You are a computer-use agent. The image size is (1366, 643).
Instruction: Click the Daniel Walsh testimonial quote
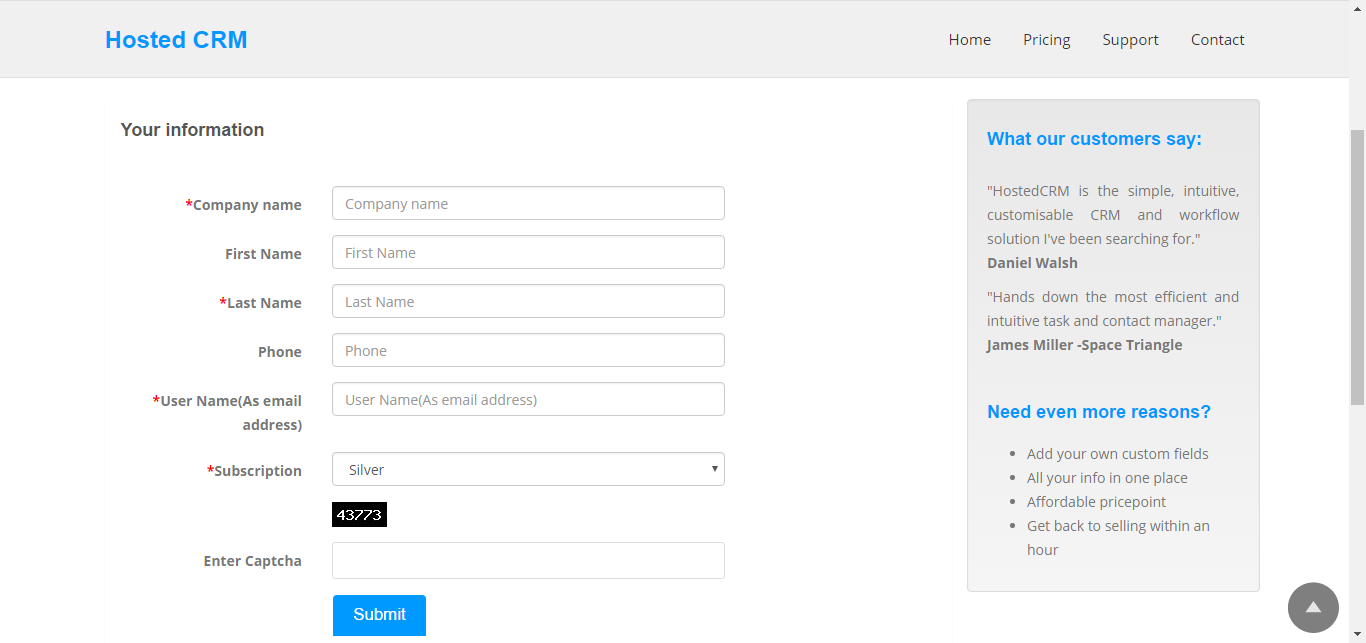(x=1113, y=215)
